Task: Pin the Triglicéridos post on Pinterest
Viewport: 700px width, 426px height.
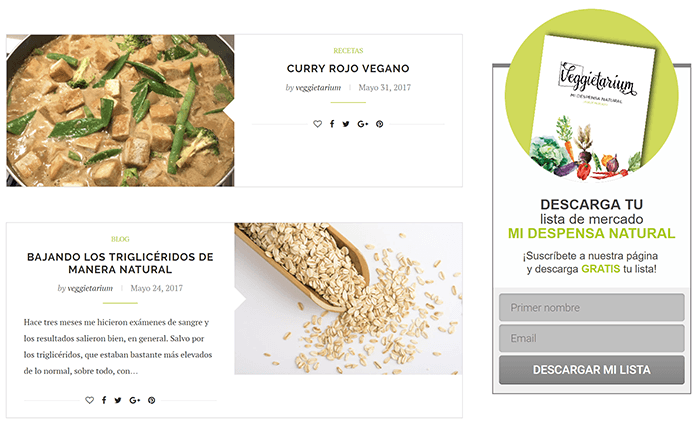Action: (152, 400)
